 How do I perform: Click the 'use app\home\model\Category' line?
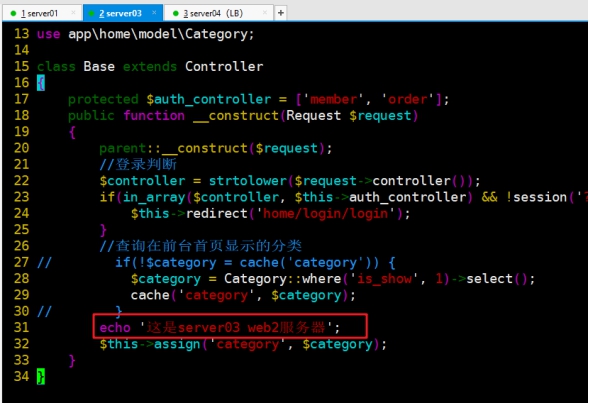coord(145,35)
